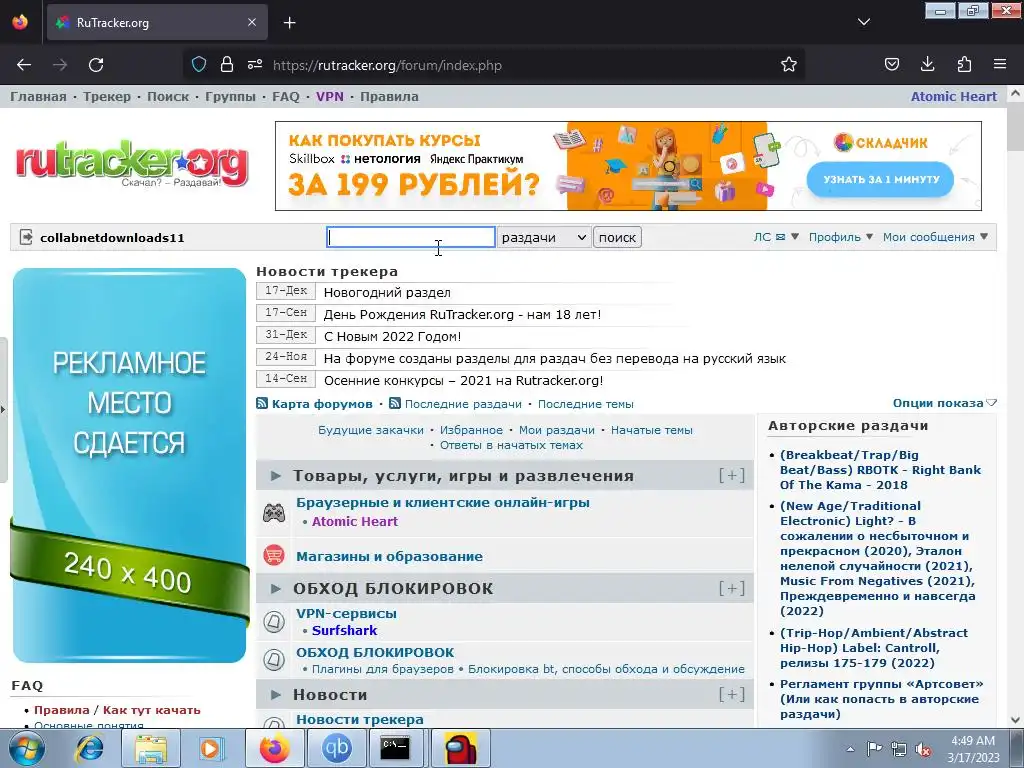The height and width of the screenshot is (768, 1024).
Task: Click the shopping cart Магазины icon
Action: (274, 556)
